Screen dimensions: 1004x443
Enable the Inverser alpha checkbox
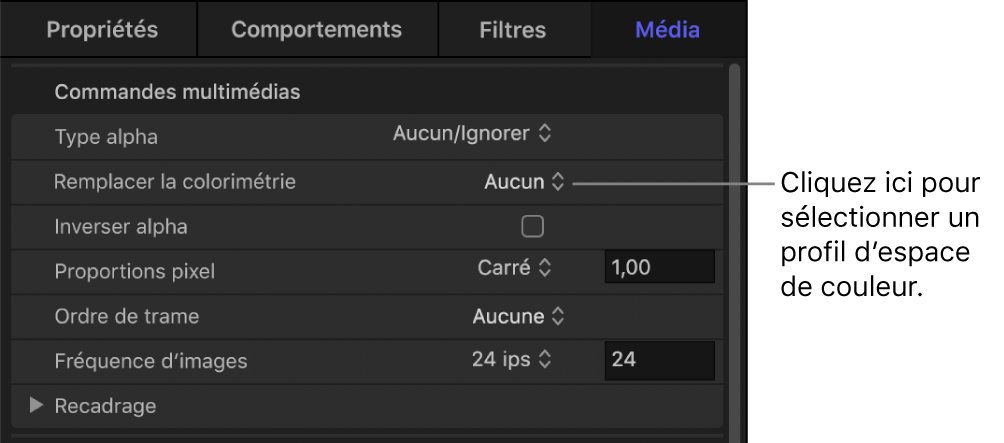click(x=533, y=227)
